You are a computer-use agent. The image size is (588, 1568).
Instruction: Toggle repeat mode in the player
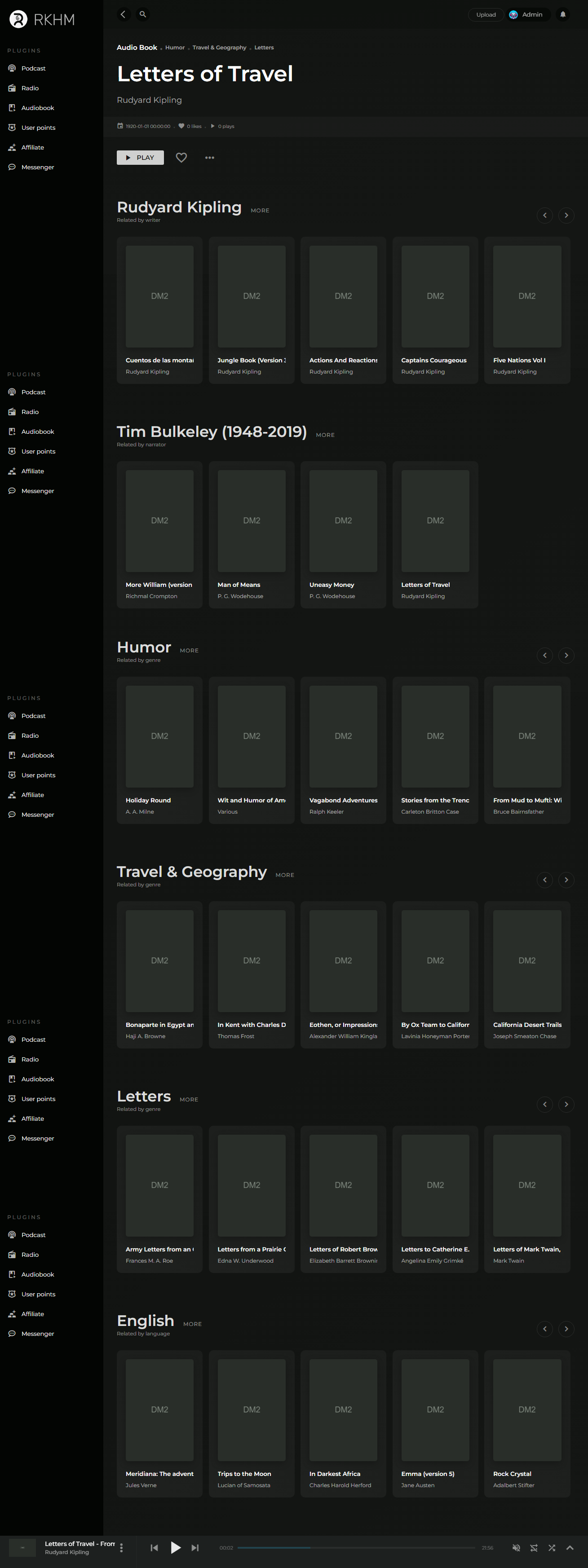click(534, 1548)
